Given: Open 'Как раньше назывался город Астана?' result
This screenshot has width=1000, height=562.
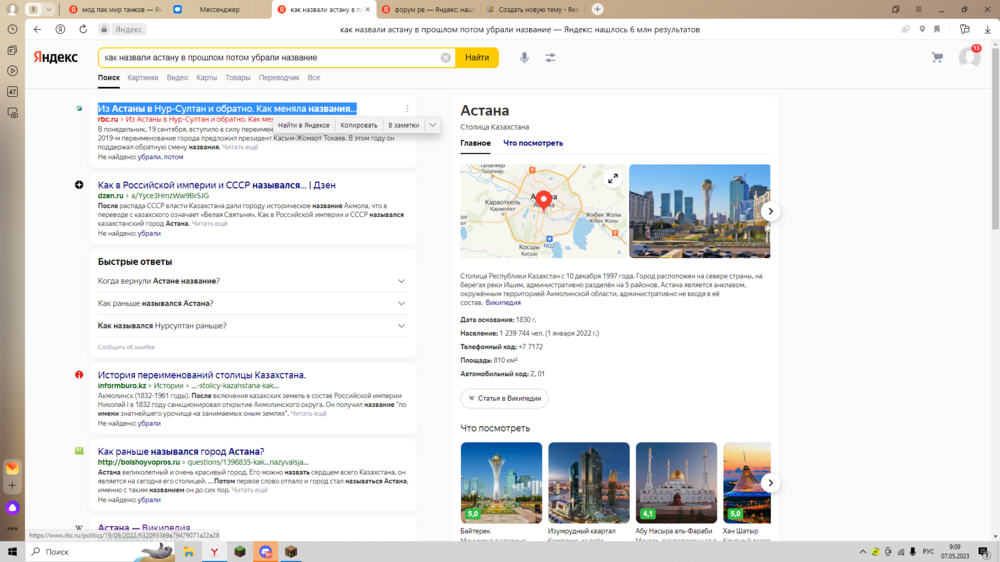Looking at the screenshot, I should point(180,452).
